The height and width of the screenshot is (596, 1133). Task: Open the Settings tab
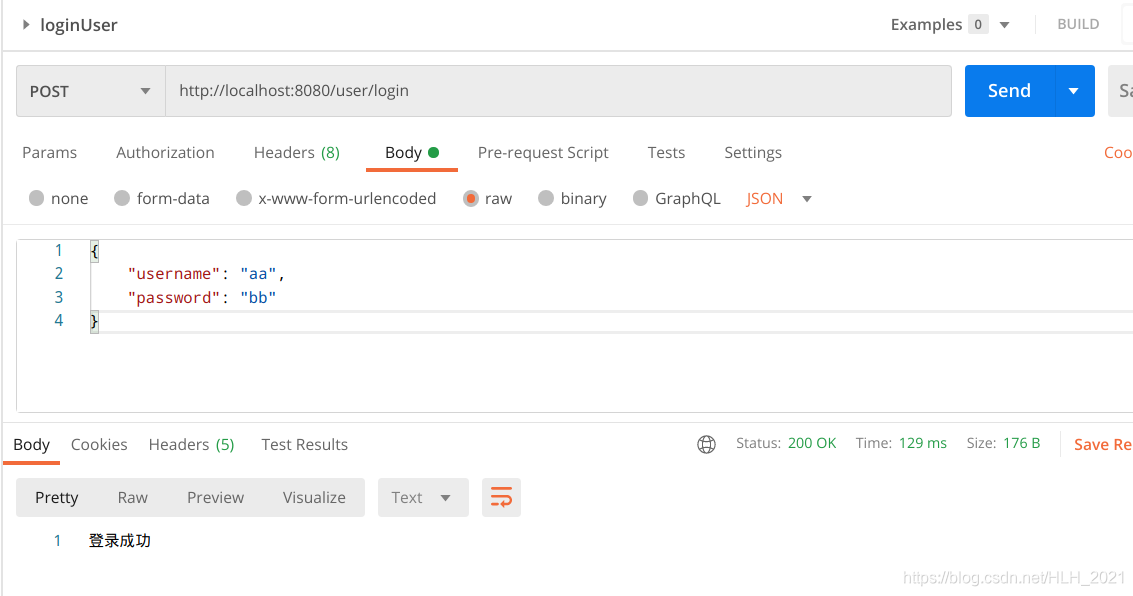click(x=753, y=152)
